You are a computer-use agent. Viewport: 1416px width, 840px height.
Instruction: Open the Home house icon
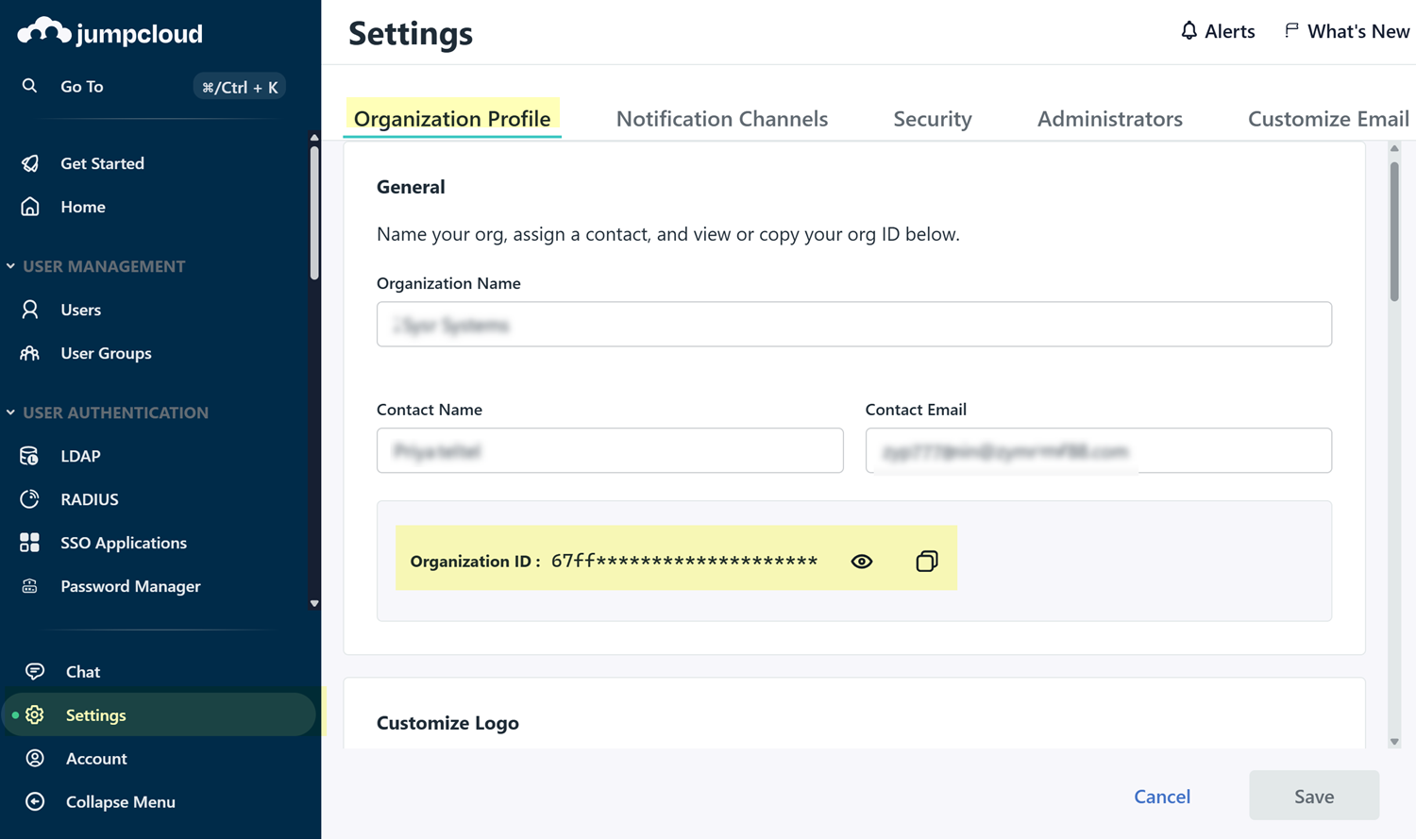coord(30,207)
